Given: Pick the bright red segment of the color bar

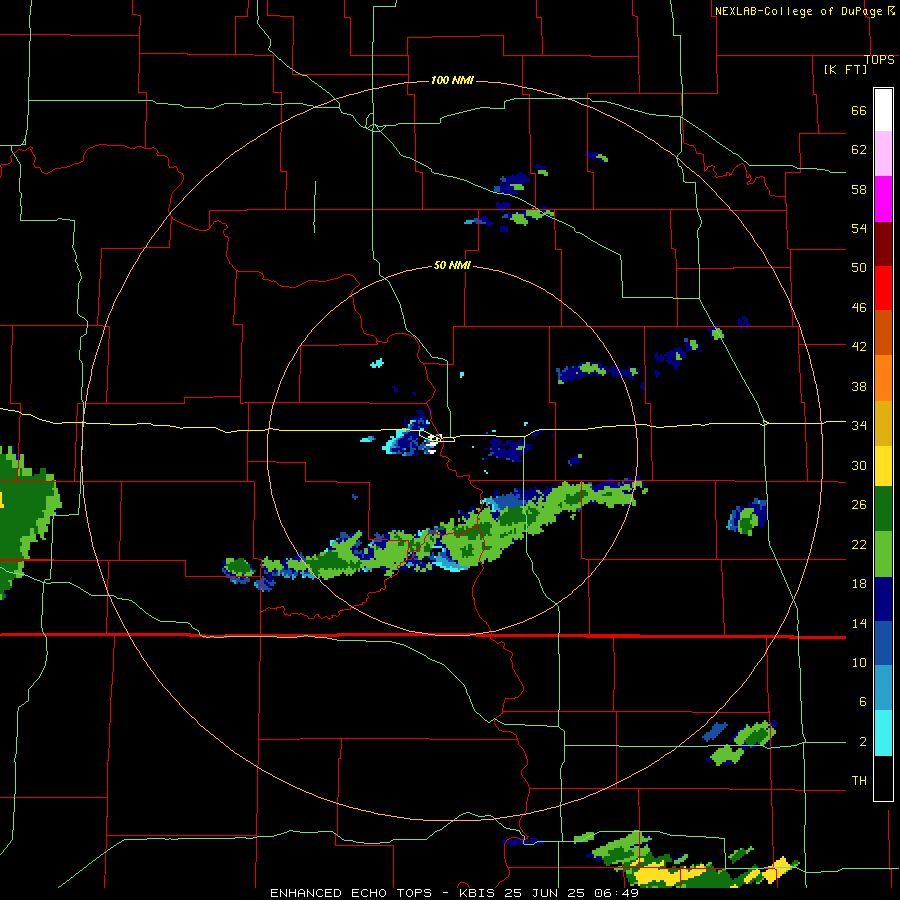Looking at the screenshot, I should pyautogui.click(x=883, y=288).
